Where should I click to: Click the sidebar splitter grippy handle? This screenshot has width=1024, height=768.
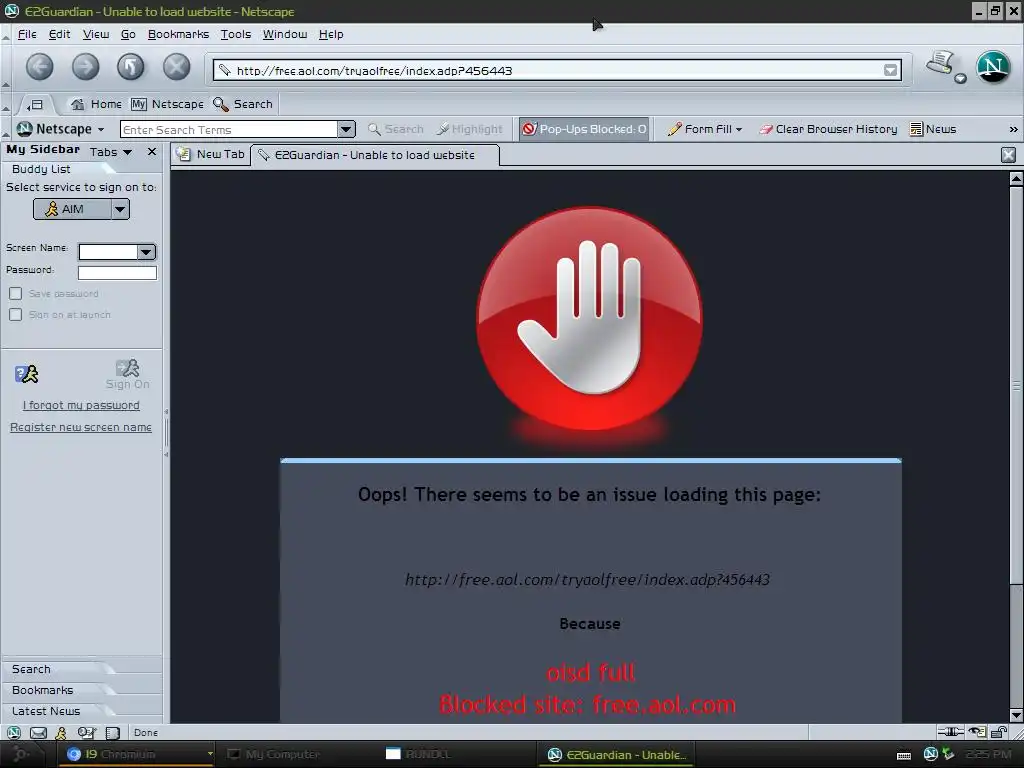point(167,432)
